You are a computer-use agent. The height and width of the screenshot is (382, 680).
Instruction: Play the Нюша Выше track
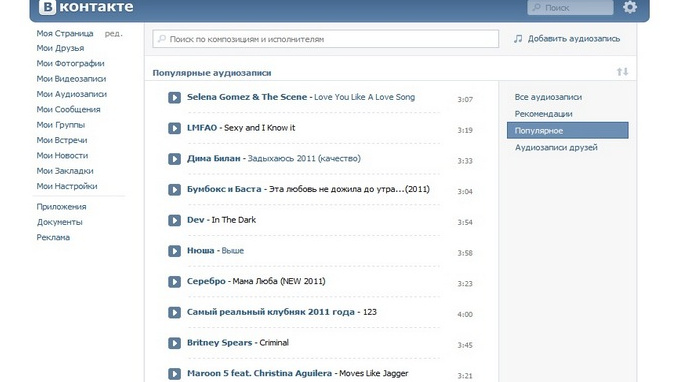click(x=174, y=251)
